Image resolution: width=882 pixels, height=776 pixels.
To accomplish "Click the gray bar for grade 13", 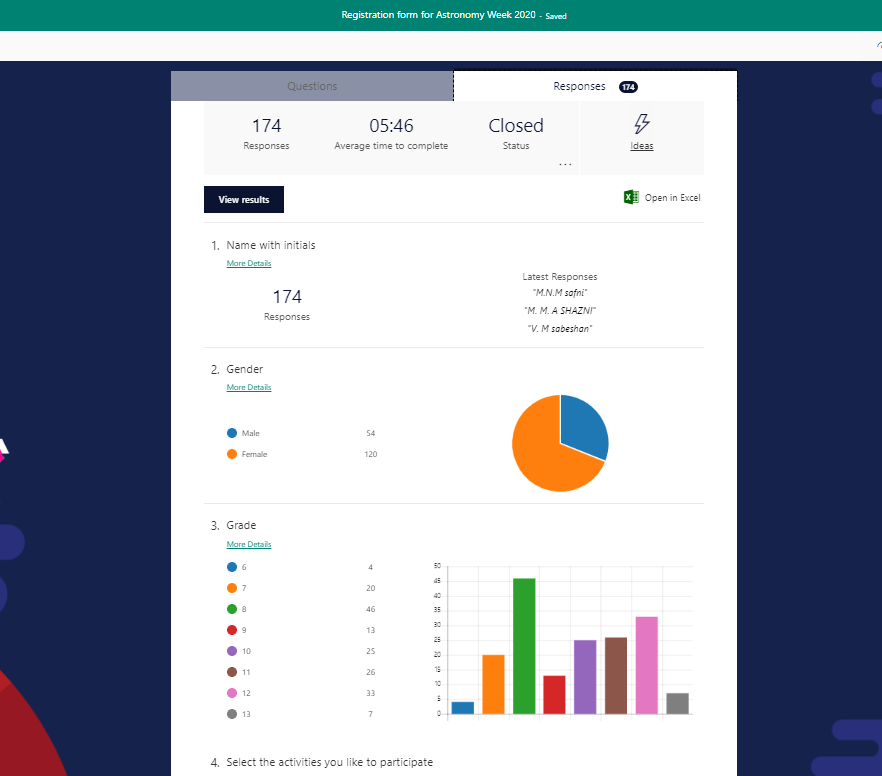I will click(x=677, y=703).
